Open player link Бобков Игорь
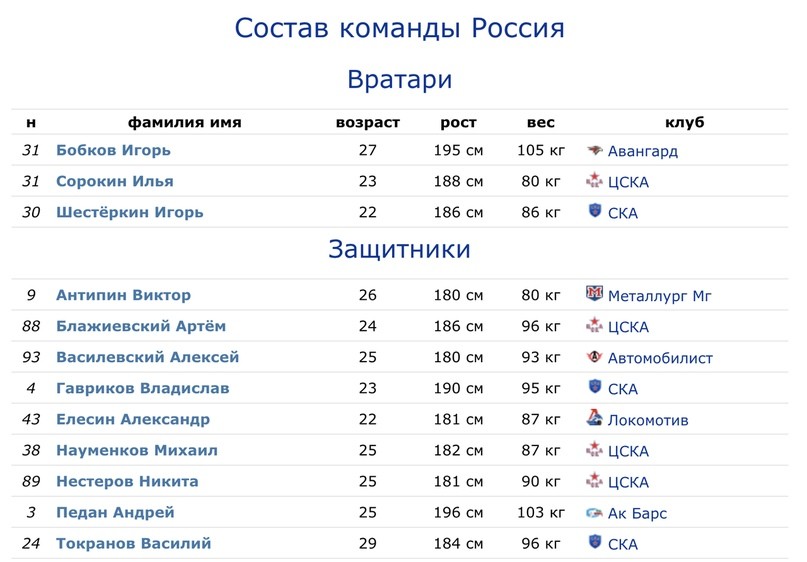The height and width of the screenshot is (562, 807). 113,150
